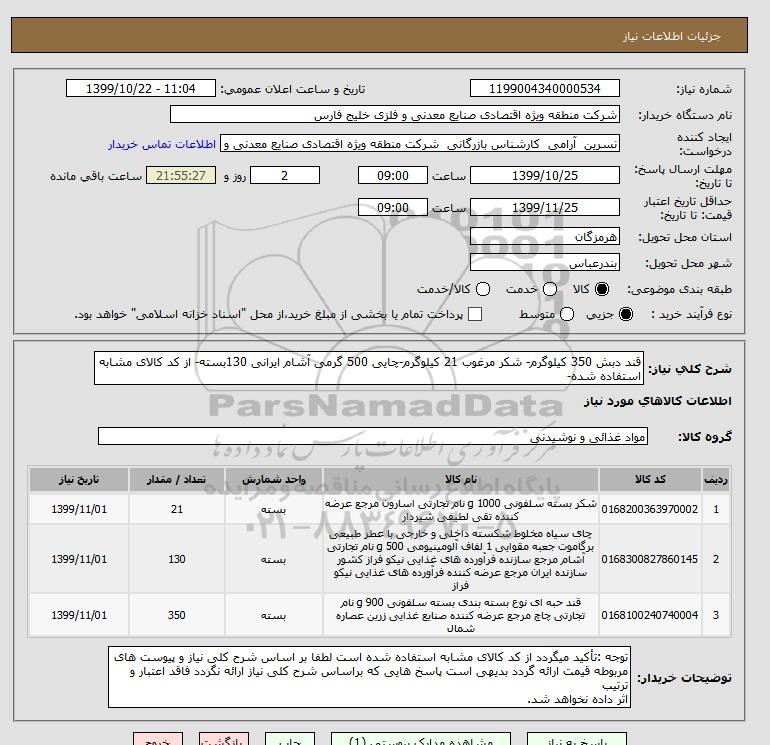Click quantity 350 in the table

[x=177, y=615]
